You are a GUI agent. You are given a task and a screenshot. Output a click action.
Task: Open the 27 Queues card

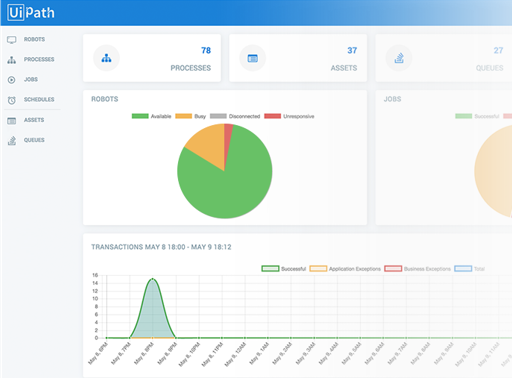pos(444,58)
